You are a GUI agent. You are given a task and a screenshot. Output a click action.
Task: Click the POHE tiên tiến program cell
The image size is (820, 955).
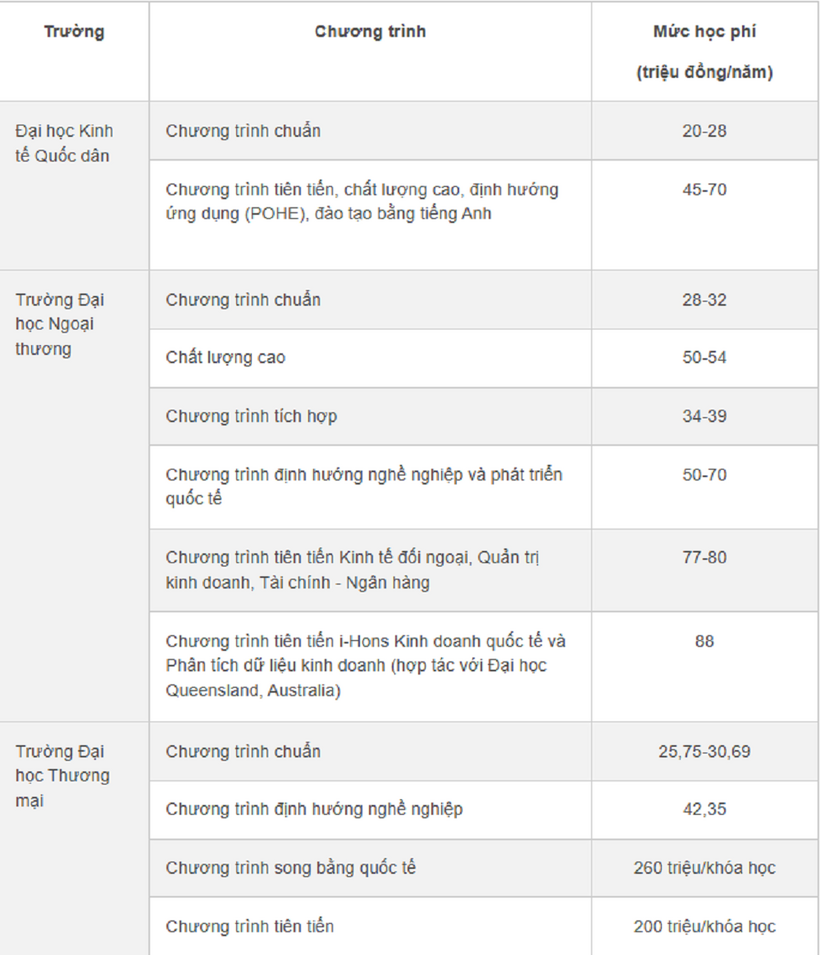[x=370, y=215]
